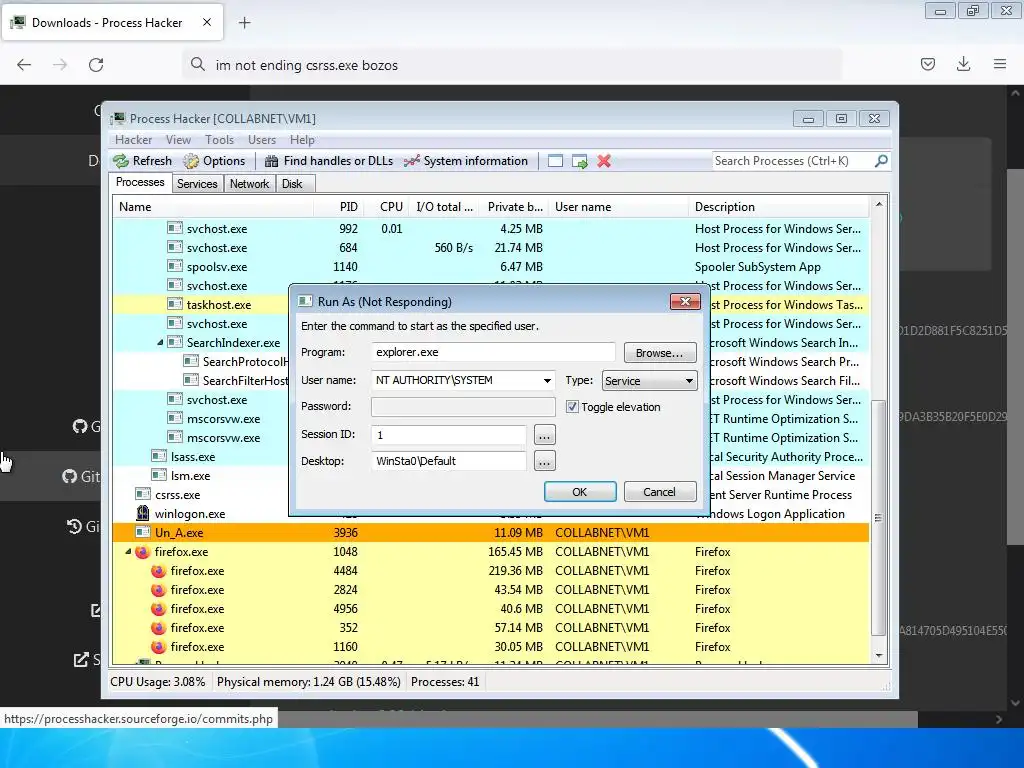The height and width of the screenshot is (768, 1024).
Task: Open Firefox hamburger menu
Action: click(x=1000, y=64)
